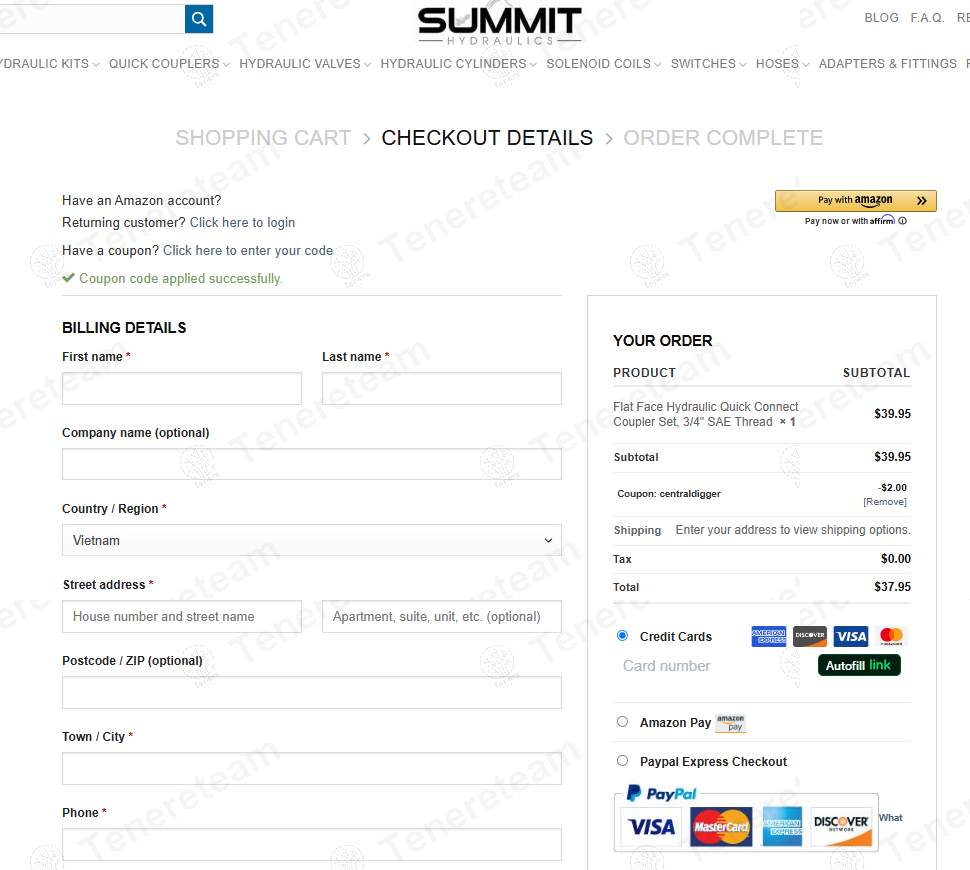Select the Credit Cards payment option

click(623, 636)
